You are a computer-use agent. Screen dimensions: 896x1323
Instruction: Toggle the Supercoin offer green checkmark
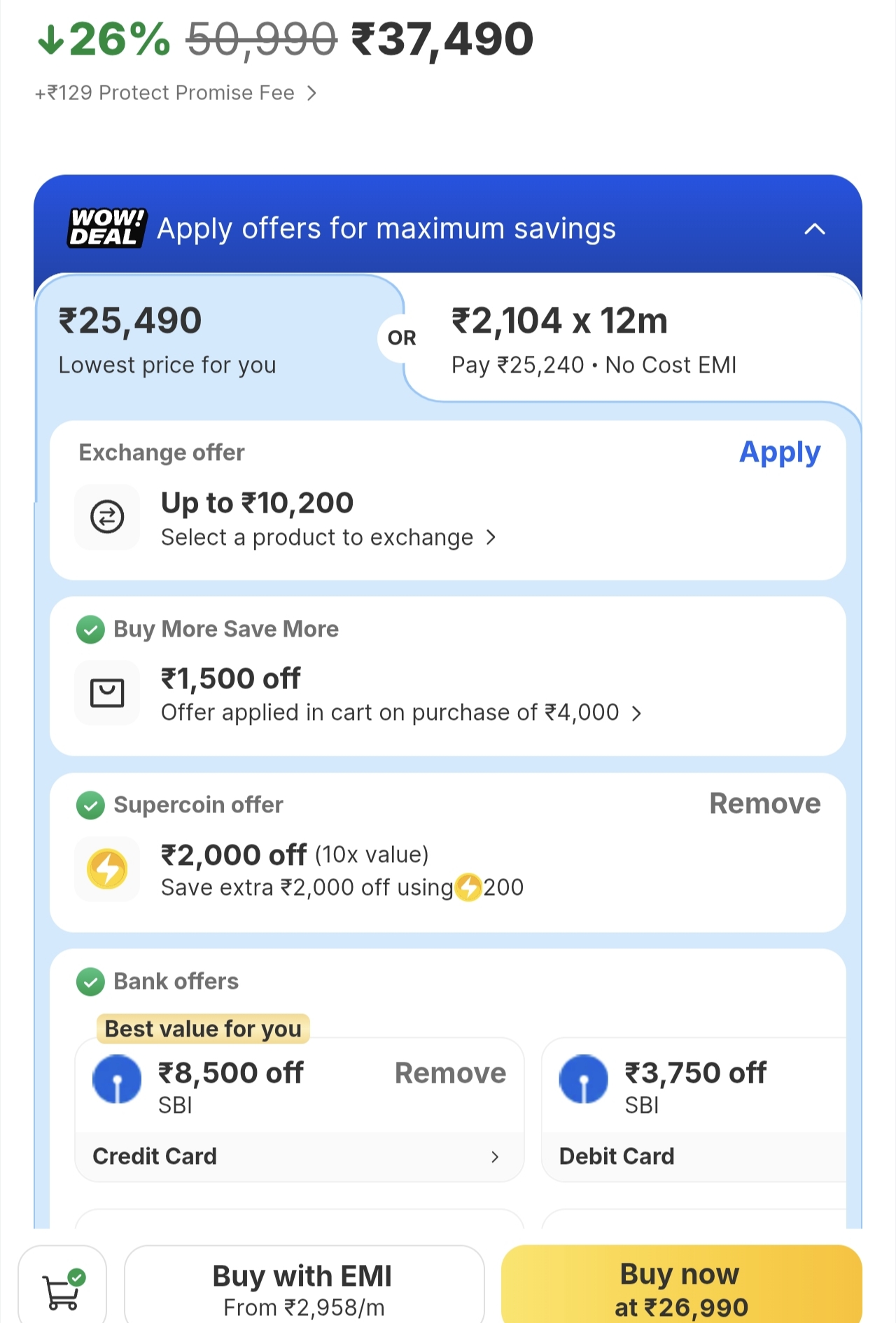(x=90, y=805)
